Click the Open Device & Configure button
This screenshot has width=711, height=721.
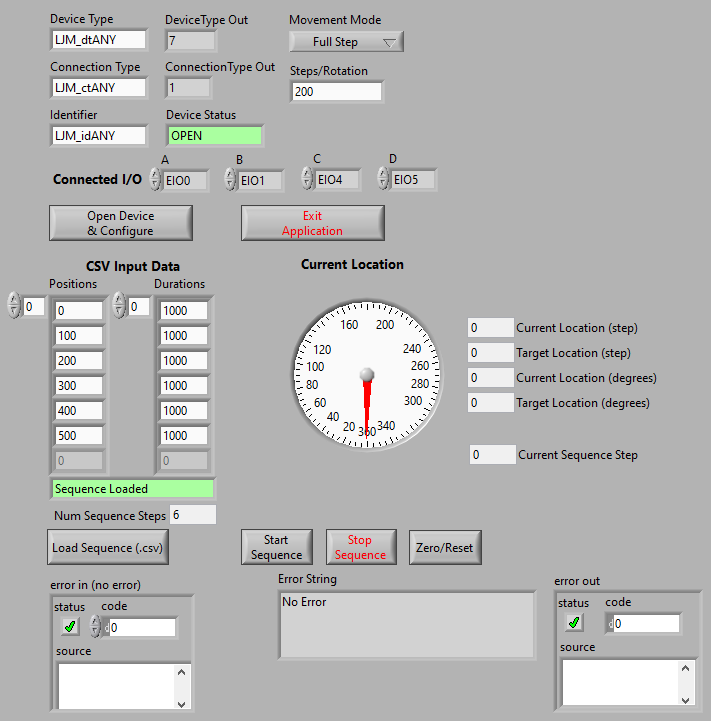tap(120, 223)
